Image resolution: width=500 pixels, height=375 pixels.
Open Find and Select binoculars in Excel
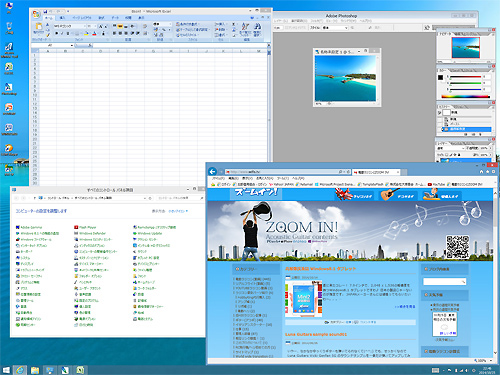click(257, 29)
